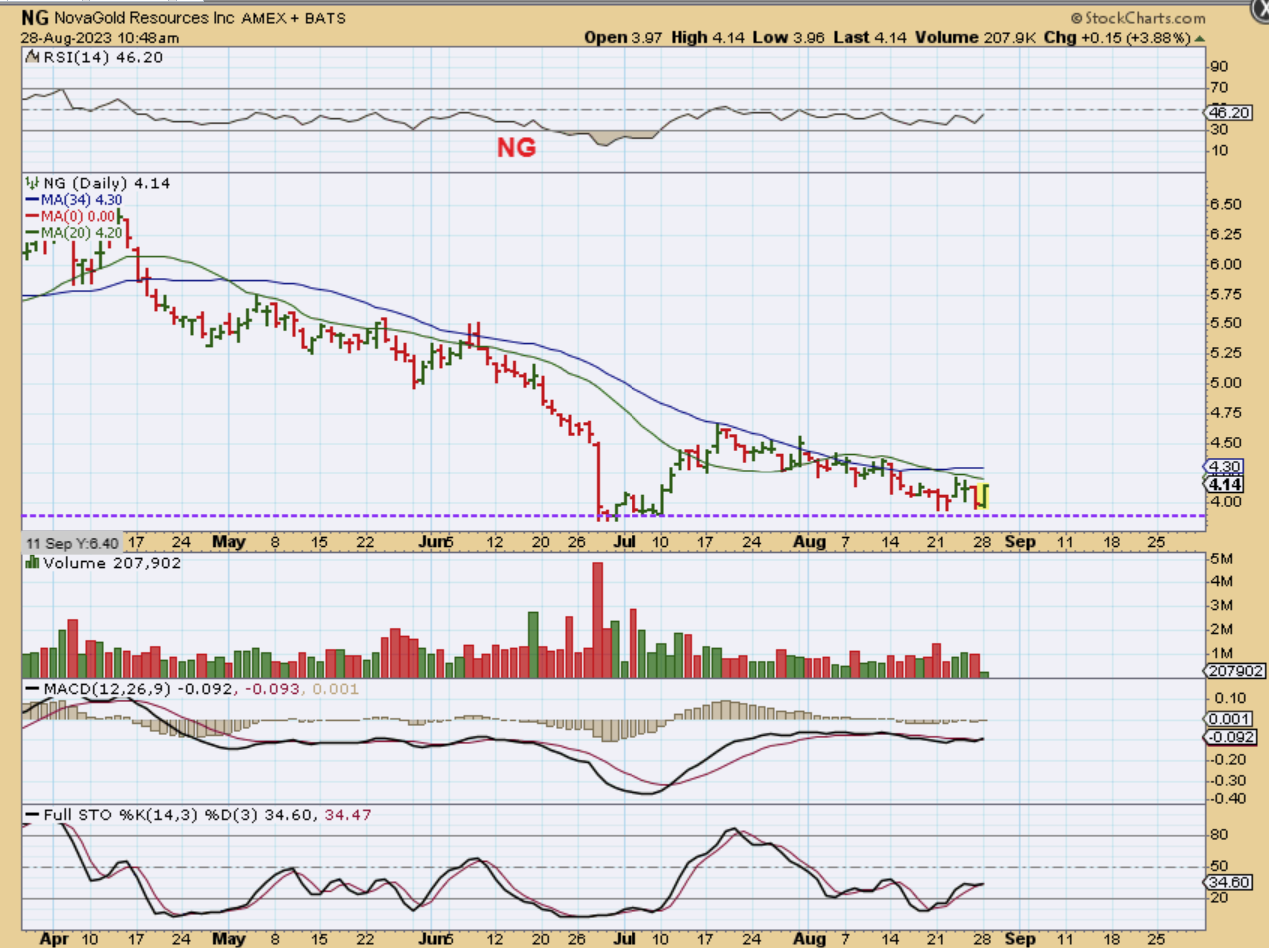The image size is (1269, 948).
Task: Click the 5.50 price axis label
Action: (1226, 323)
